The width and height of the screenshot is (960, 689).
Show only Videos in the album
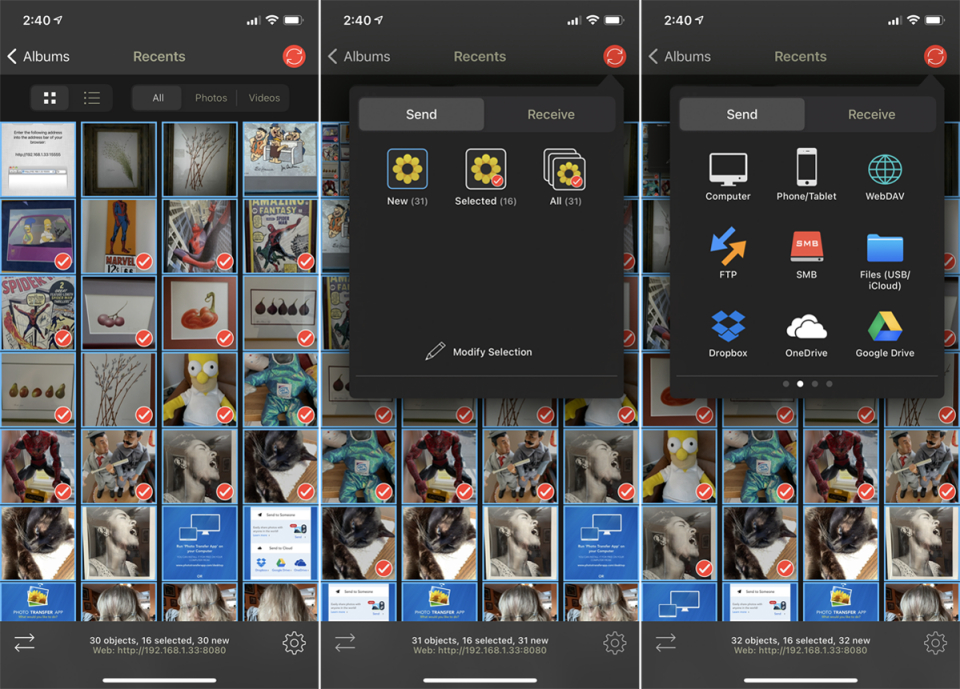(264, 98)
